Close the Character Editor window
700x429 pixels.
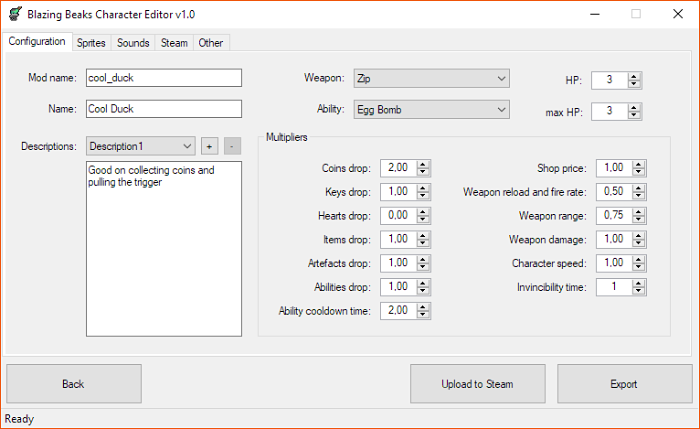pos(678,14)
